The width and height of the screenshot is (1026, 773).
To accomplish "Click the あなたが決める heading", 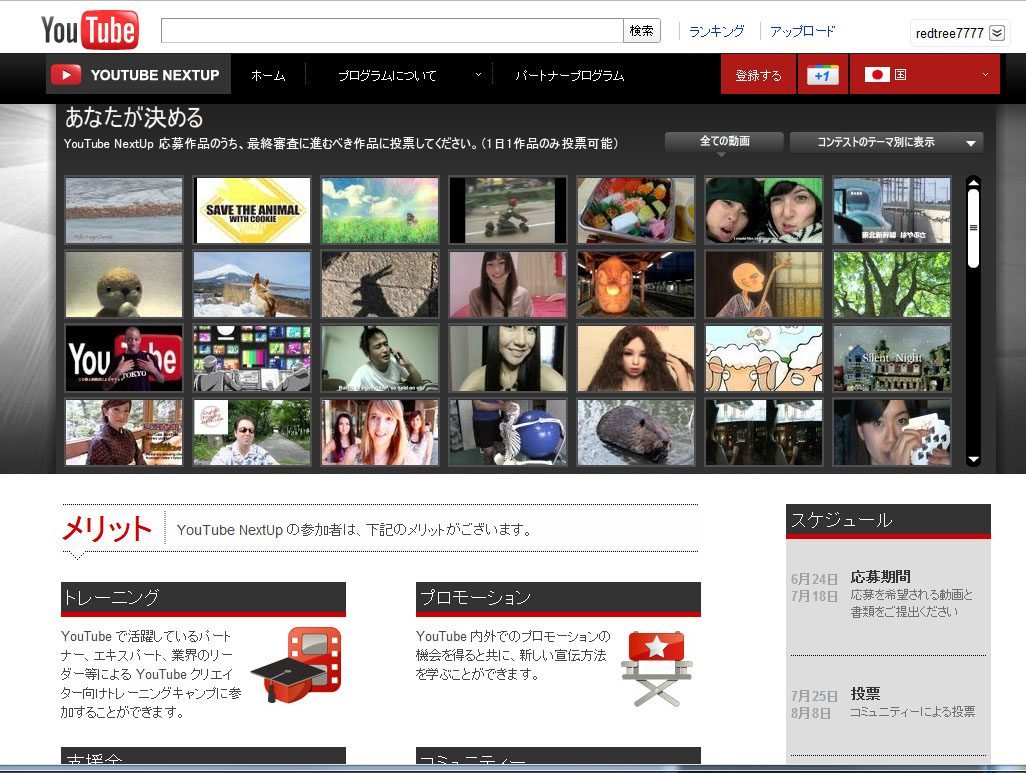I will (134, 118).
